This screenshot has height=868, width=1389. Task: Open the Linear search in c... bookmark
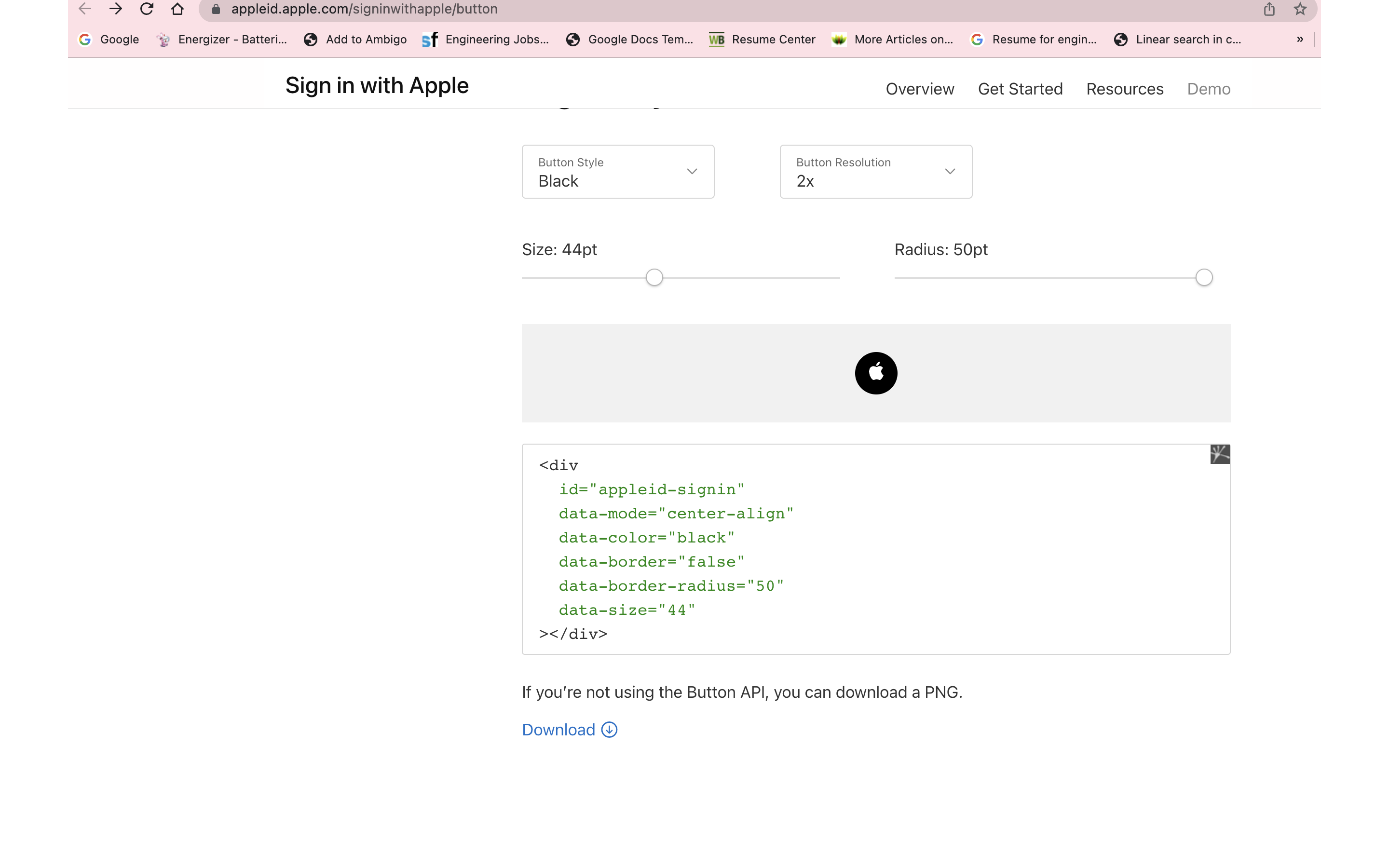[x=1177, y=40]
